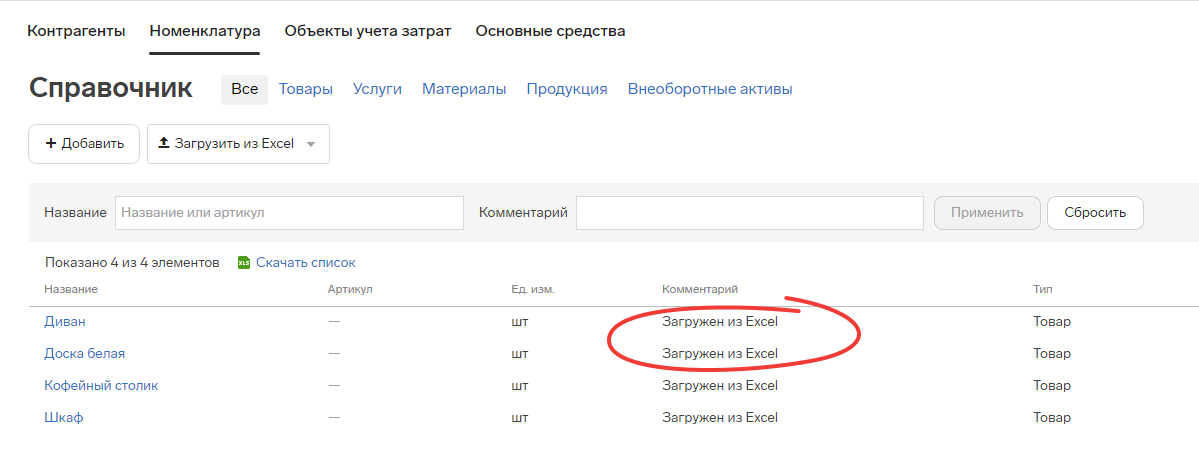Open the Контрагенты tab
1199x452 pixels.
76,31
